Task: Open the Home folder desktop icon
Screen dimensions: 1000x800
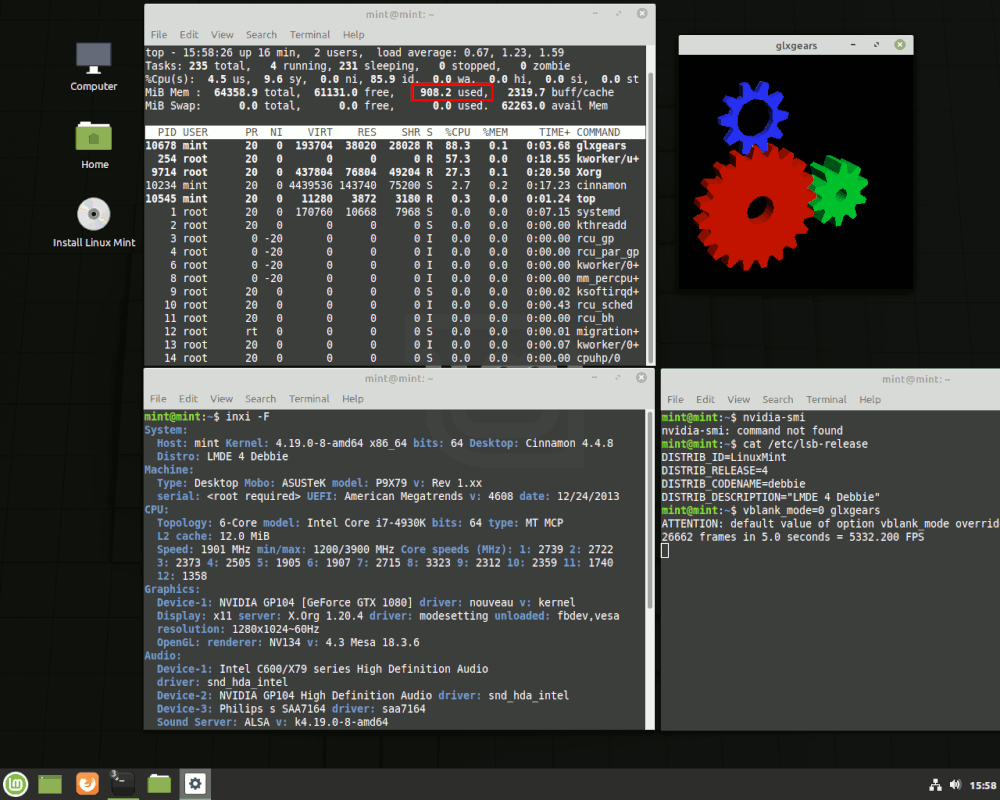Action: (94, 145)
